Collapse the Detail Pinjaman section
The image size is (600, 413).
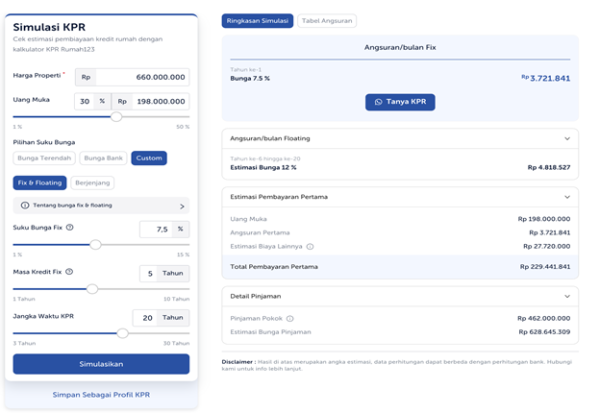pyautogui.click(x=567, y=297)
